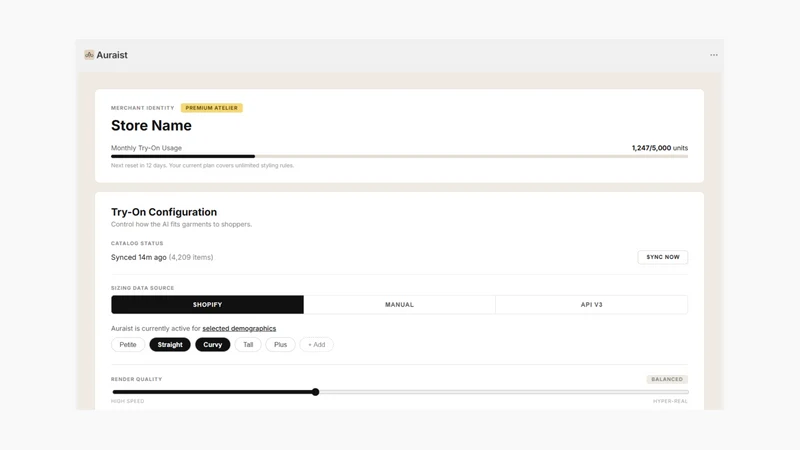The height and width of the screenshot is (450, 800).
Task: Click the Next reset in 12 days note
Action: [x=203, y=165]
